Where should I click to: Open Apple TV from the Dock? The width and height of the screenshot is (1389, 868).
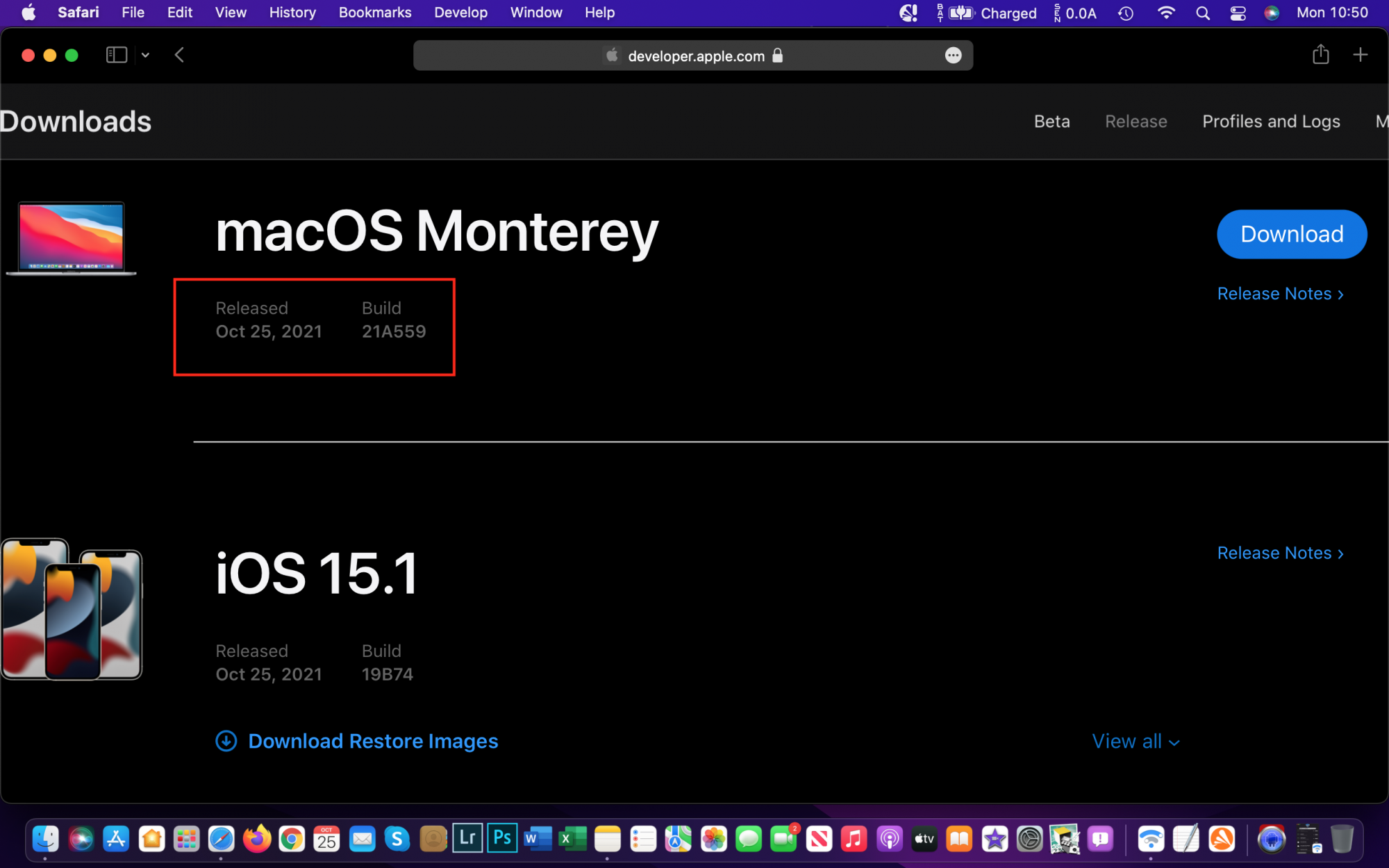(924, 839)
